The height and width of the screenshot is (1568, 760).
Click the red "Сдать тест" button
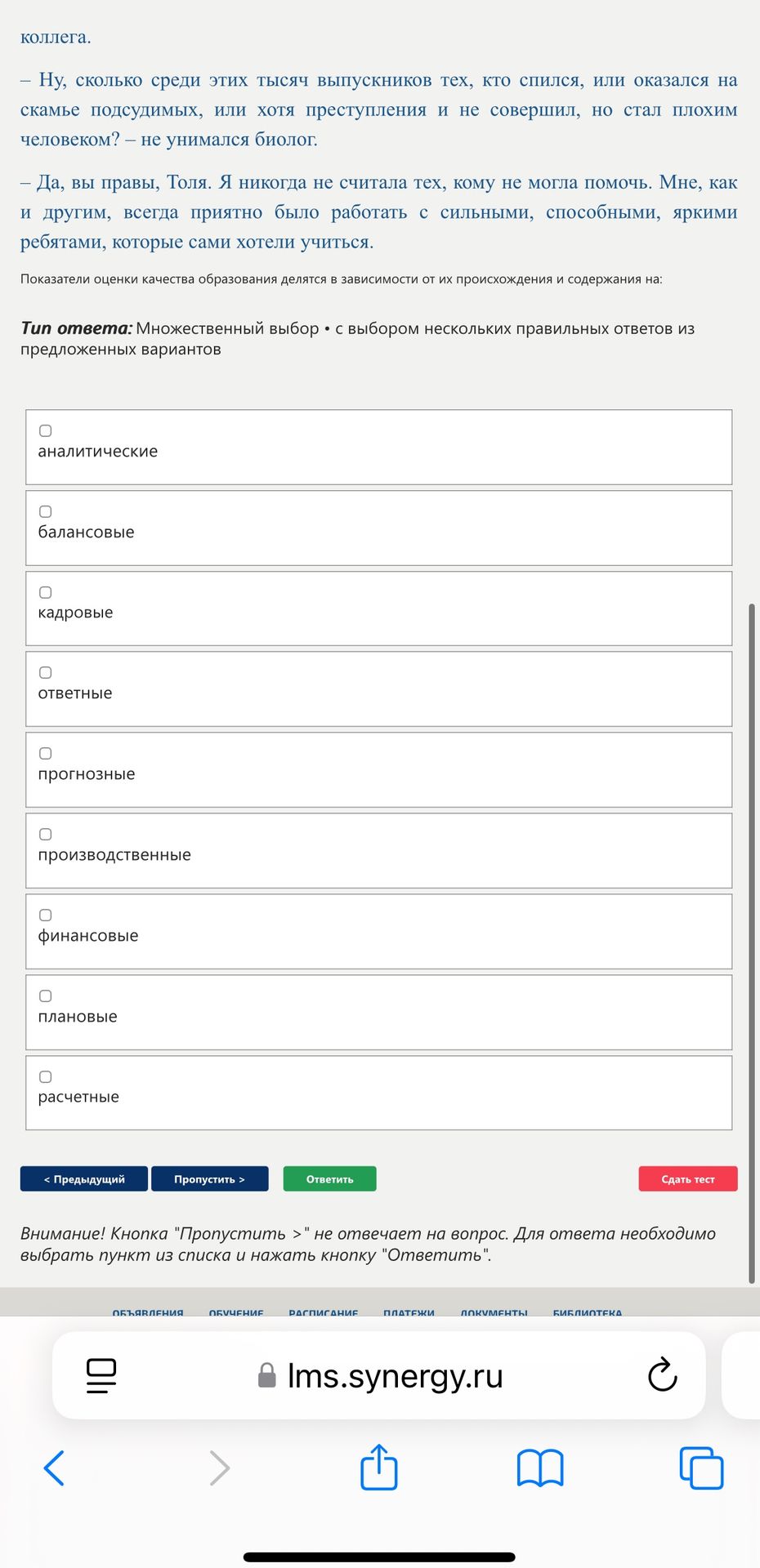click(688, 1178)
